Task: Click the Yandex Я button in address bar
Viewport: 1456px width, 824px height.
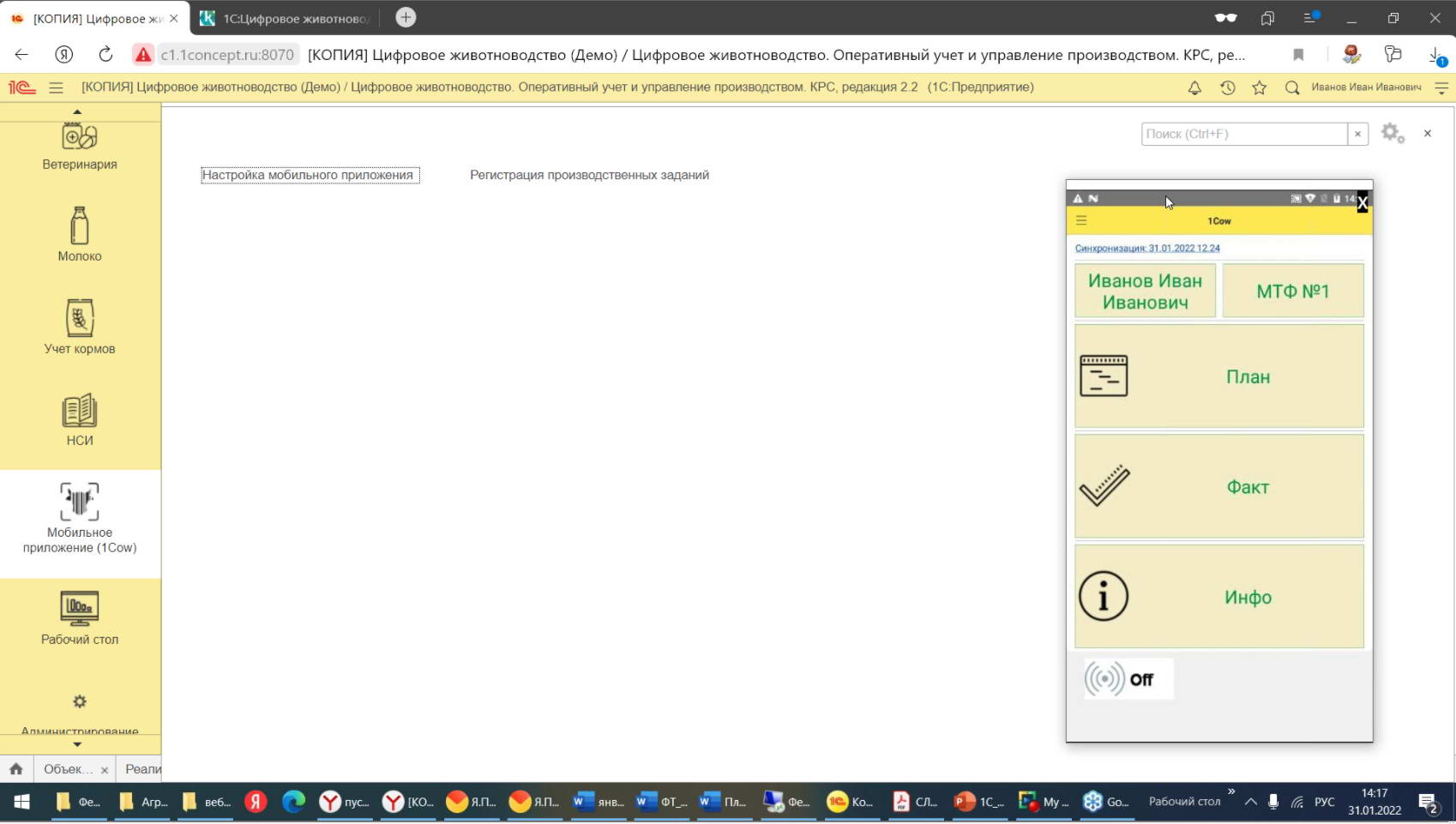Action: [64, 55]
